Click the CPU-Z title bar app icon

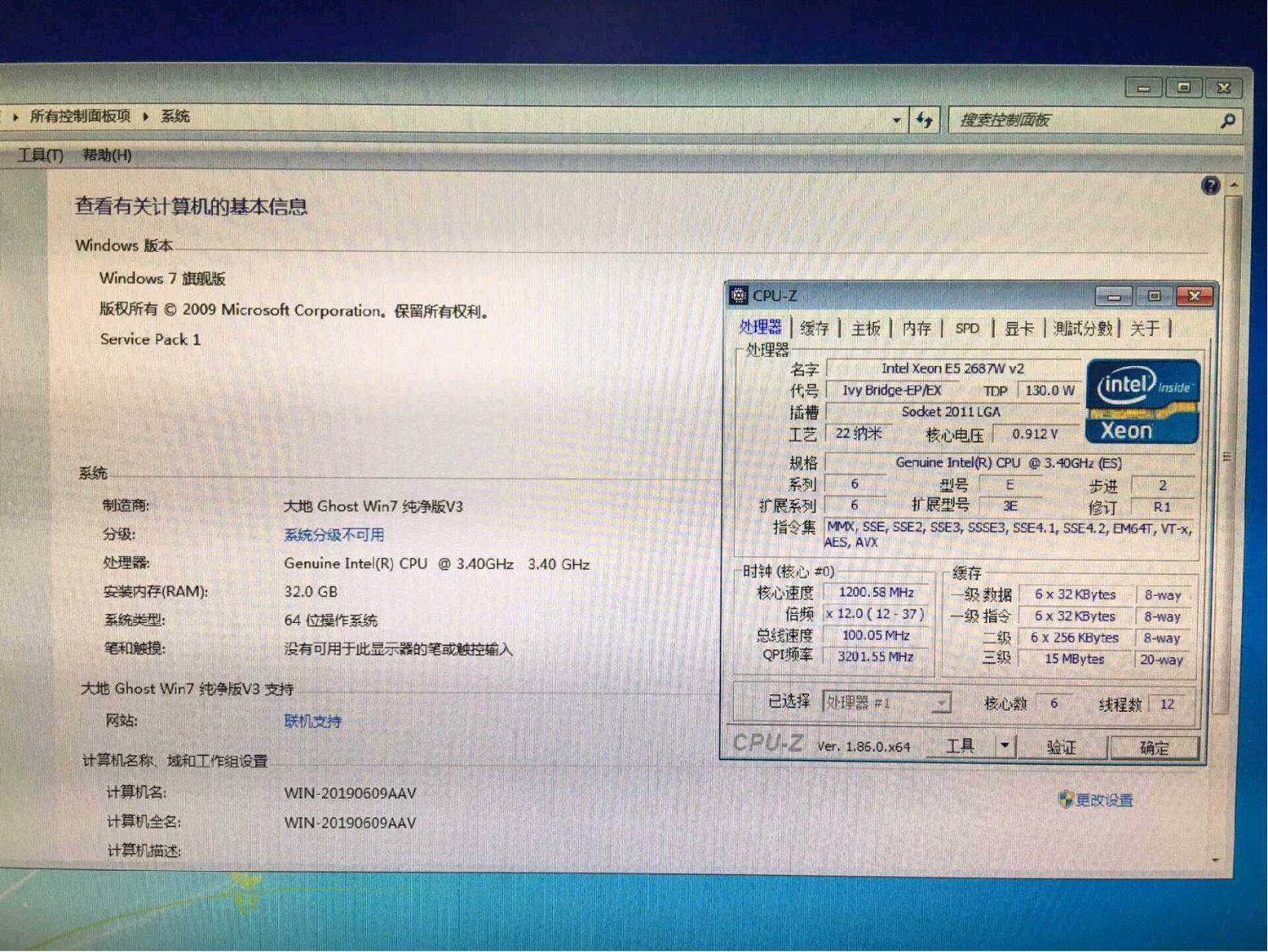point(739,295)
